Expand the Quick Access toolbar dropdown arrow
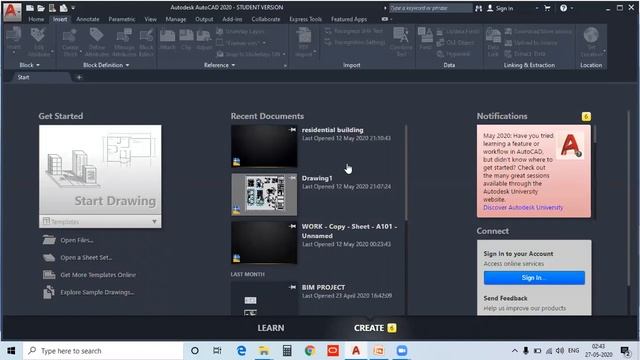Image resolution: width=640 pixels, height=360 pixels. click(73, 8)
